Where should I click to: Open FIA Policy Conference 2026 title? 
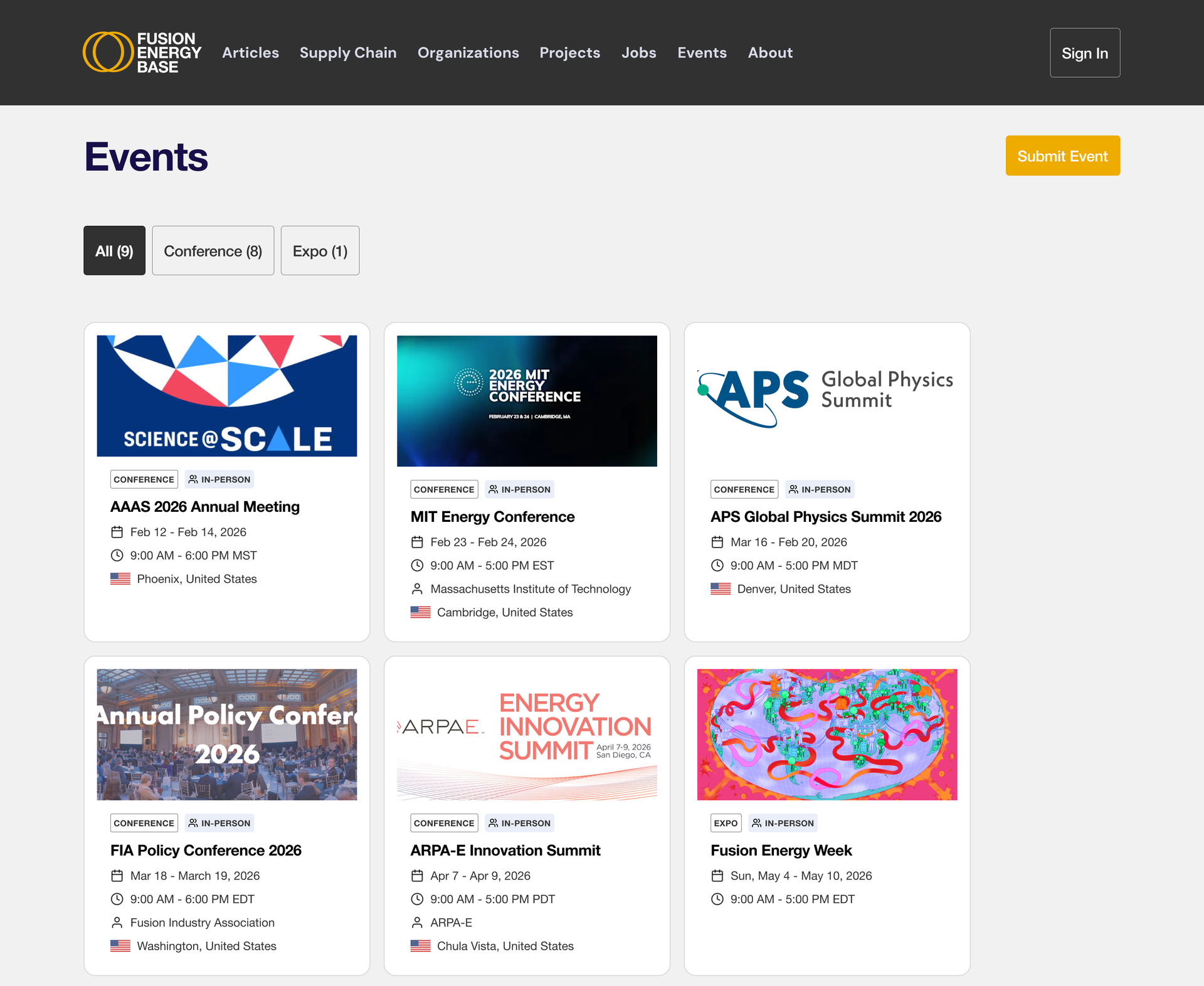click(x=206, y=851)
